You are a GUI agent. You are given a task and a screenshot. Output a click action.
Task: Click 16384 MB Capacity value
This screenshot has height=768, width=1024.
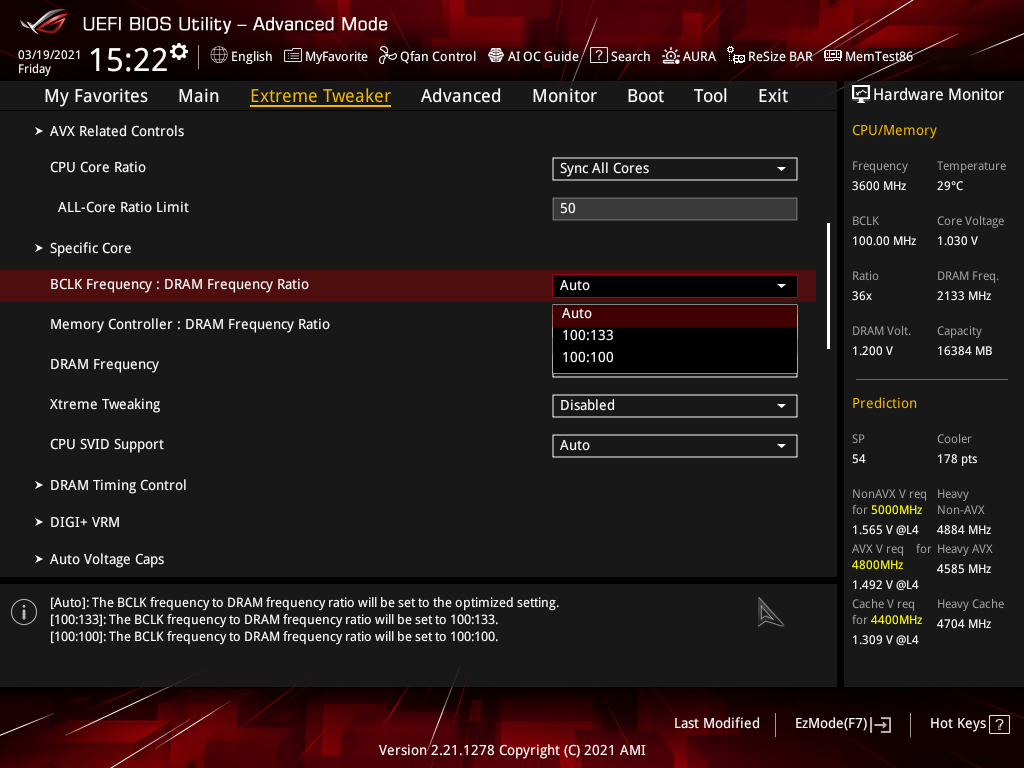[965, 351]
